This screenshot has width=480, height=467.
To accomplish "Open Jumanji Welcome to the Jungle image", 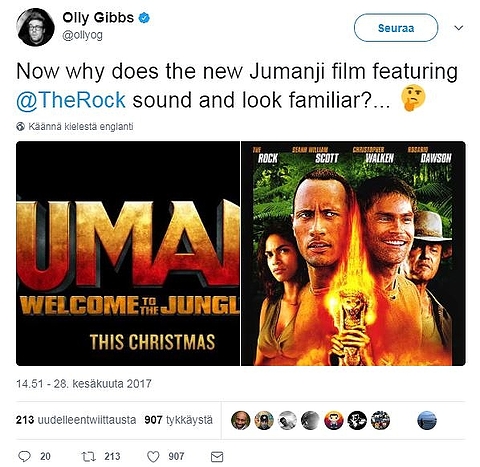I will pyautogui.click(x=128, y=253).
